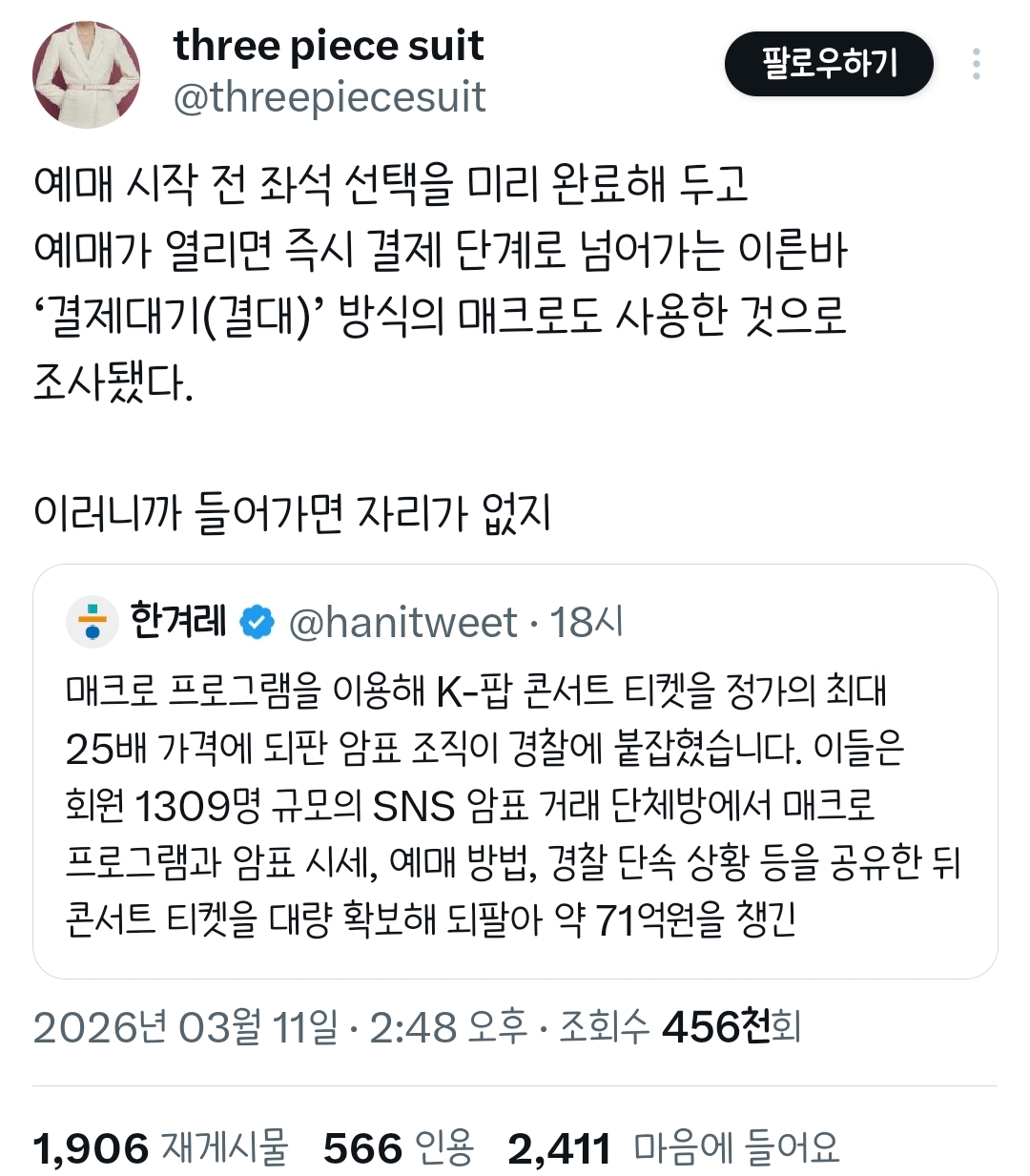The height and width of the screenshot is (1176, 1030).
Task: Open the three piece suit profile avatar
Action: pos(87,74)
